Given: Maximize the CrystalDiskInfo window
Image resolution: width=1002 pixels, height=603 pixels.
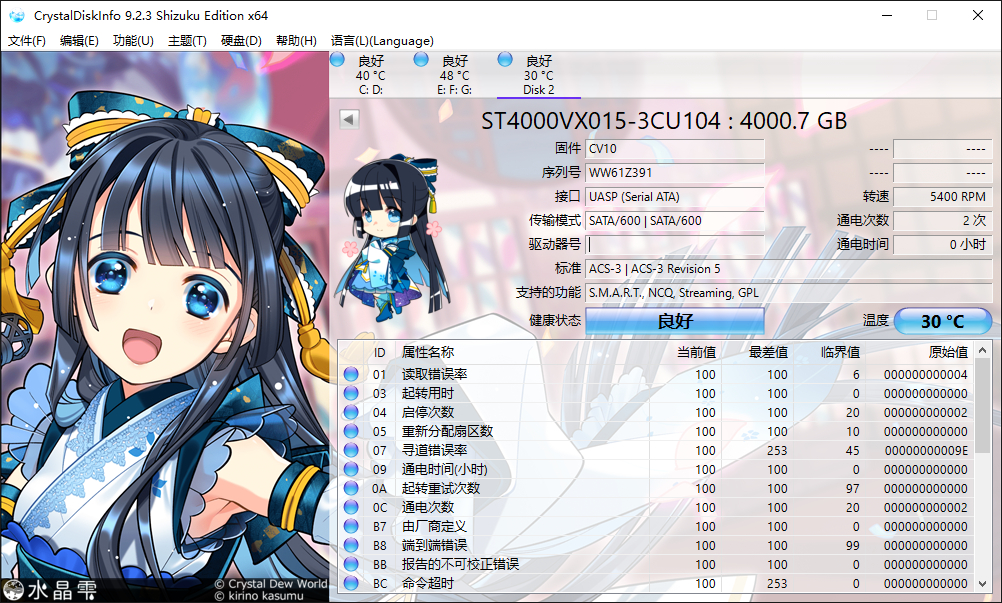Looking at the screenshot, I should tap(932, 15).
